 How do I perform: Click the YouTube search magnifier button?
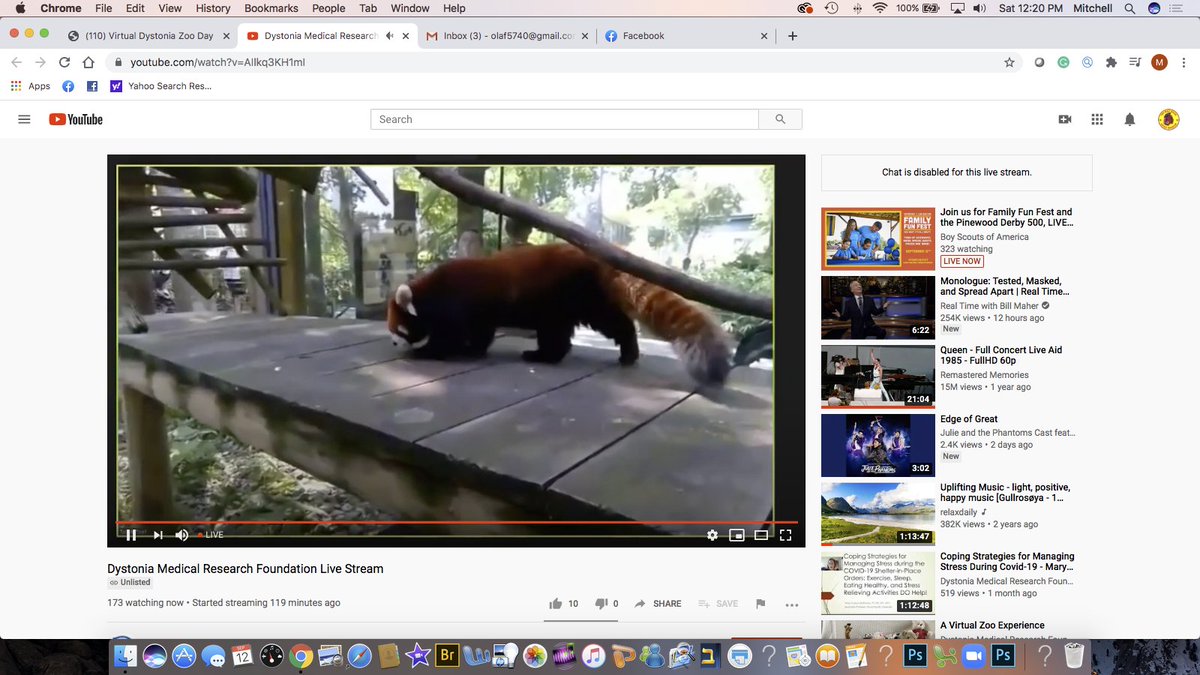pyautogui.click(x=780, y=119)
